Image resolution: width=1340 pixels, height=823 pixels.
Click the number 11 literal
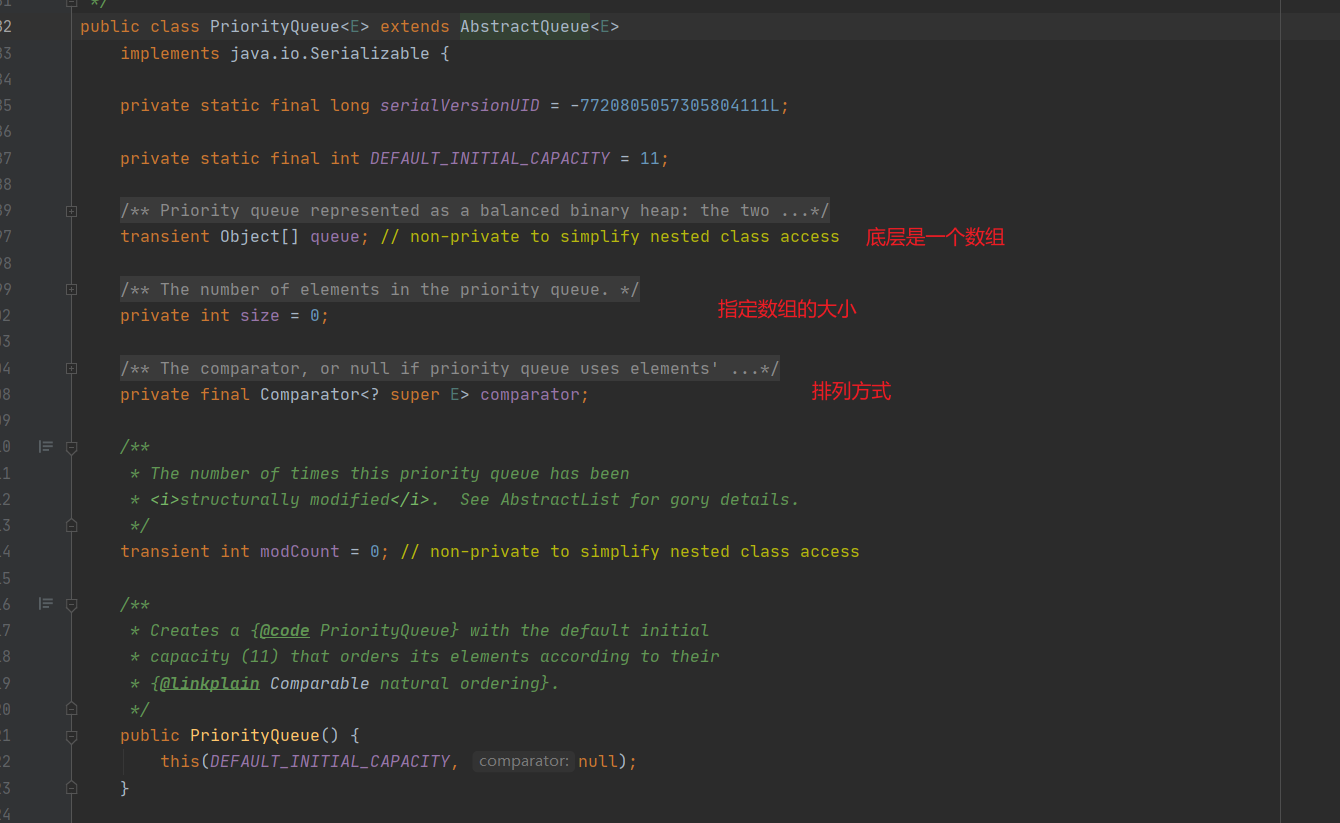pos(650,158)
